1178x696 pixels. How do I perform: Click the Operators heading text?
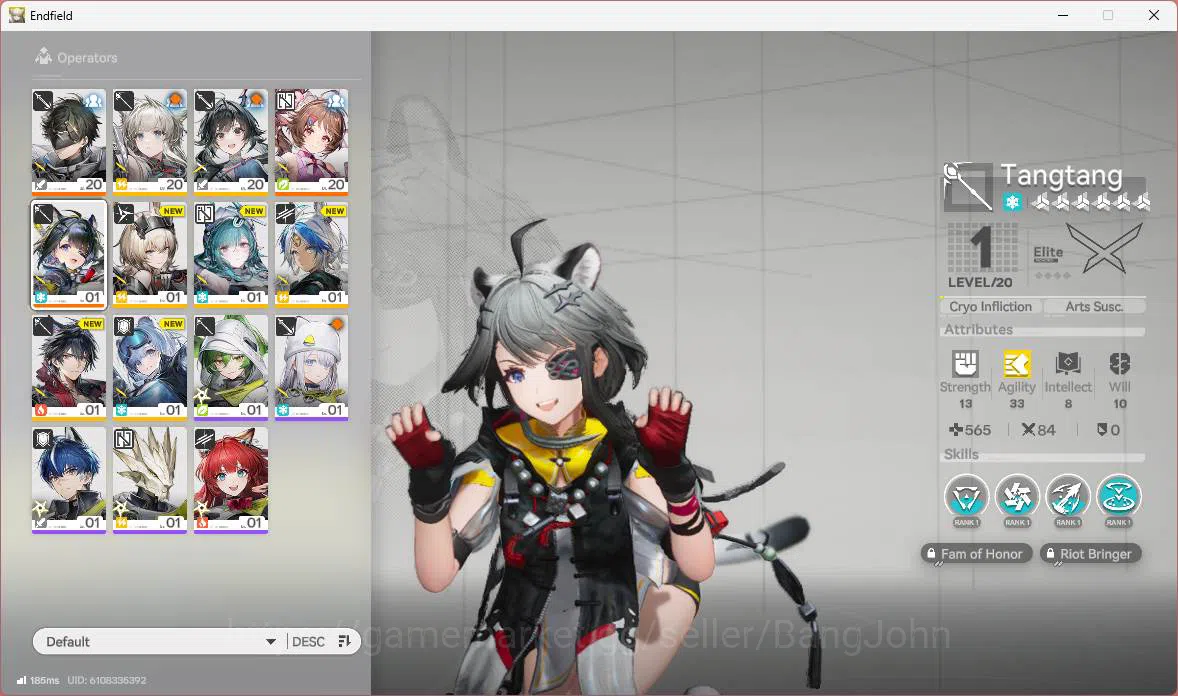click(87, 58)
